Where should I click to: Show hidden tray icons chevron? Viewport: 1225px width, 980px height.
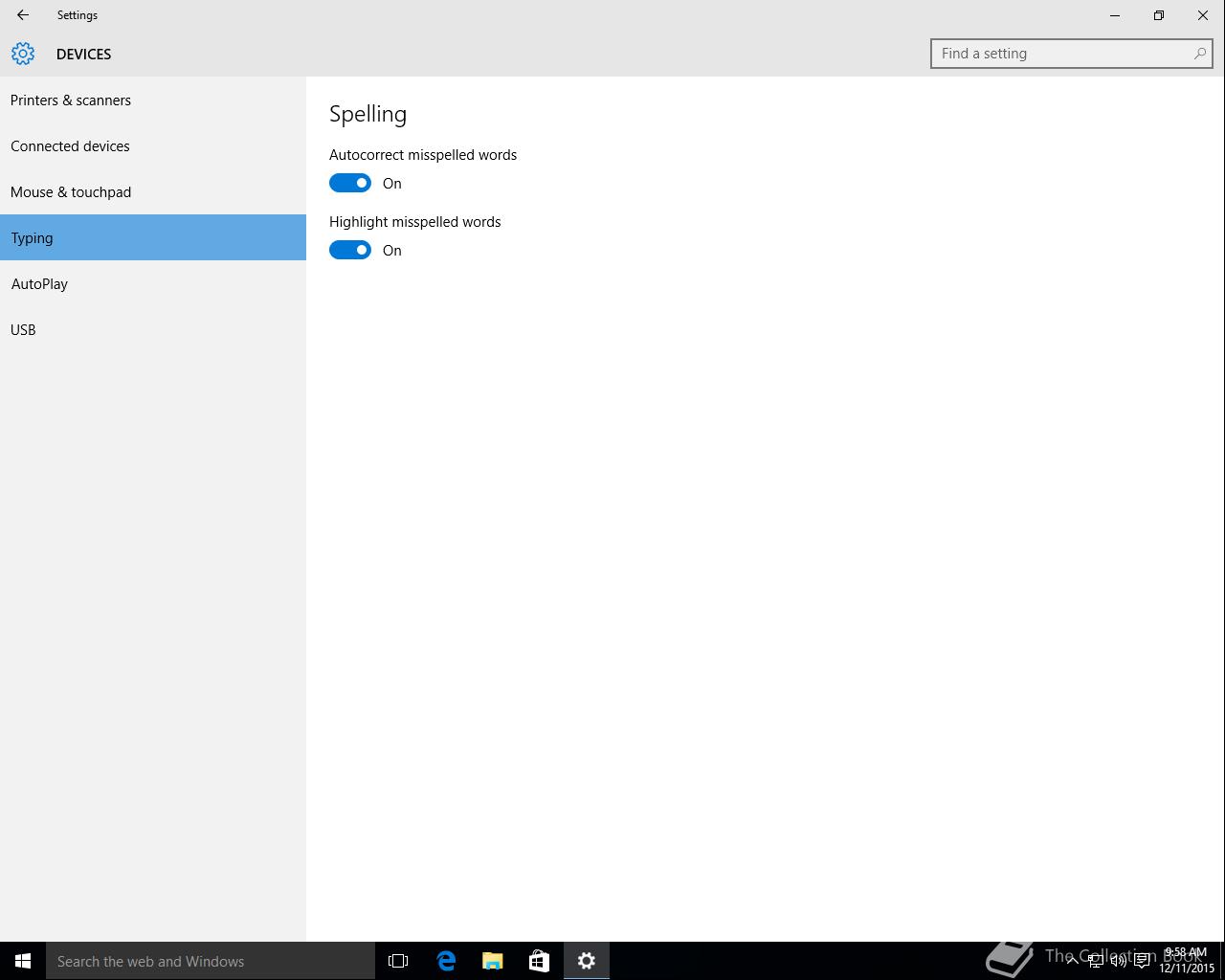[1072, 961]
